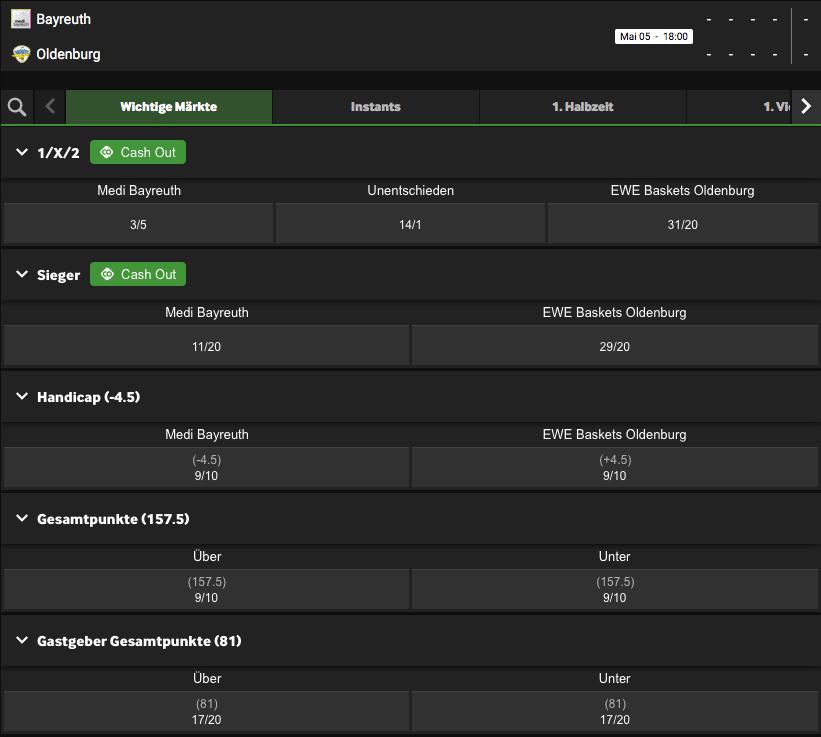Click the Gesamtpunkte (157.5) market title
The image size is (821, 737).
tap(113, 519)
